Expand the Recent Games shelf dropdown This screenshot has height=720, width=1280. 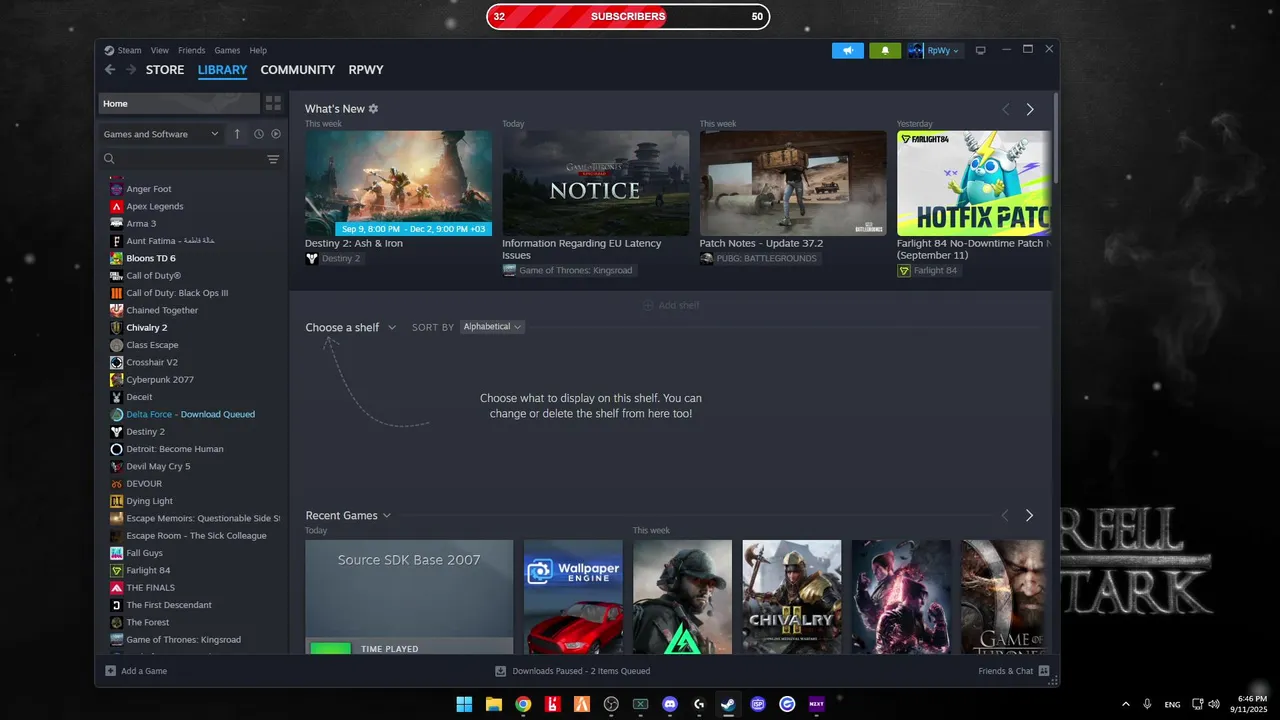pyautogui.click(x=348, y=515)
